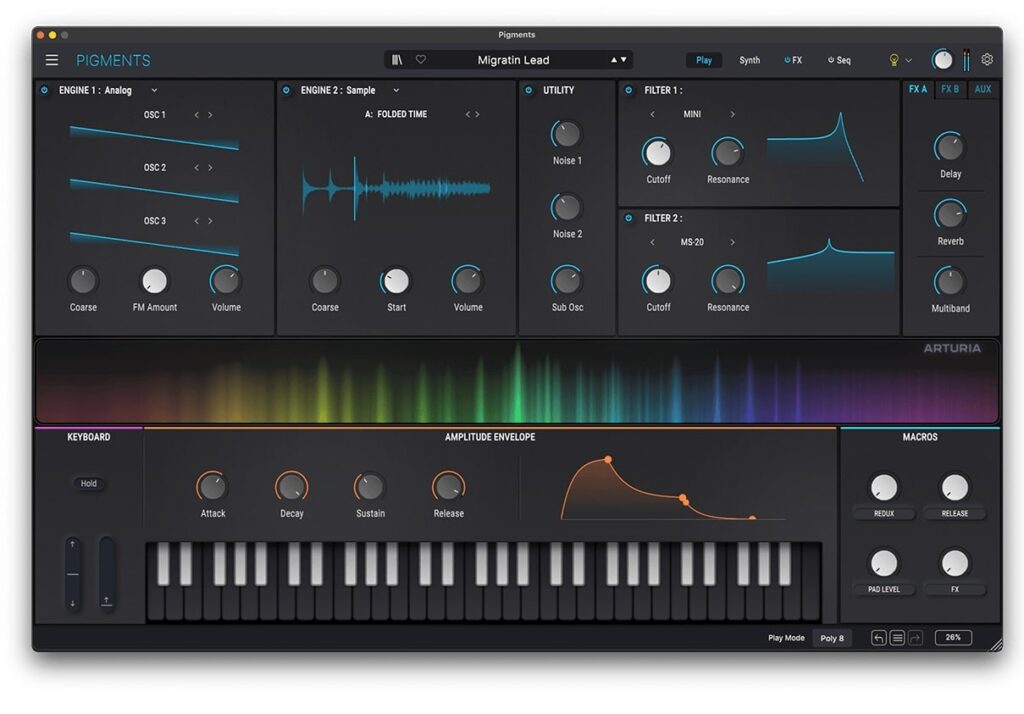
Task: Click the Folded Time sample waveform display
Action: pyautogui.click(x=396, y=189)
